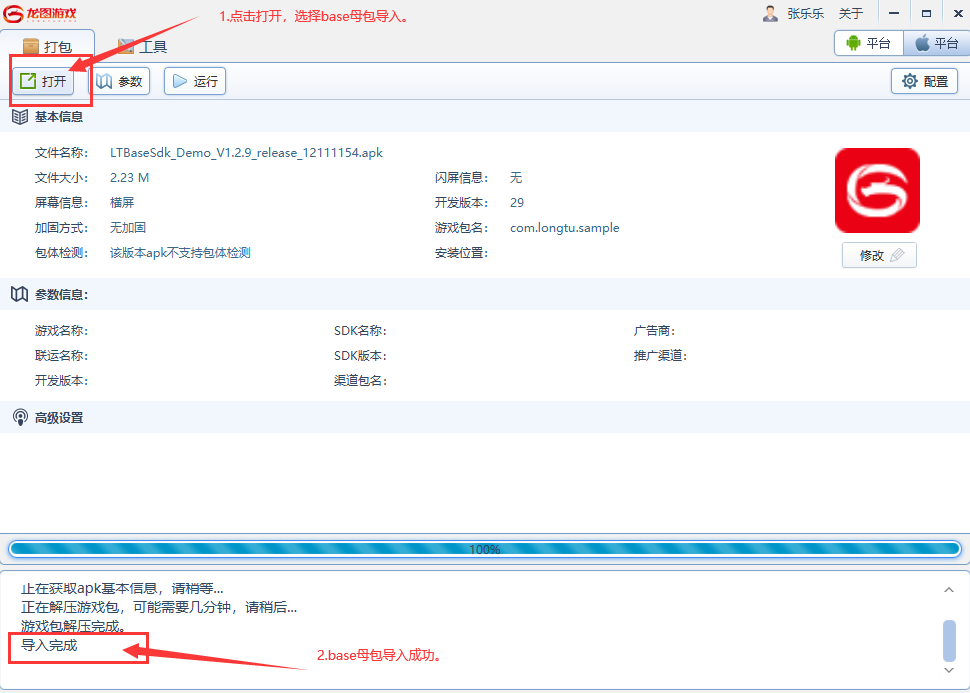Click the 基本信息 book icon
The width and height of the screenshot is (970, 693).
click(19, 117)
